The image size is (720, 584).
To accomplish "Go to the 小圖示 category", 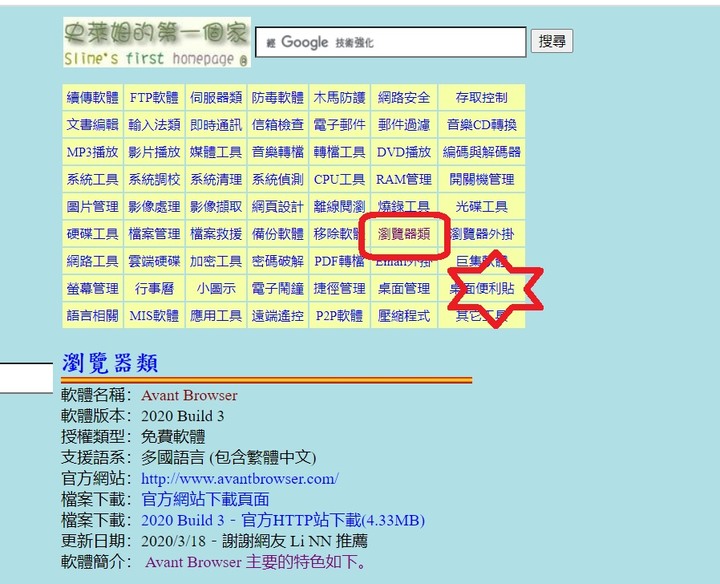I will pyautogui.click(x=216, y=288).
